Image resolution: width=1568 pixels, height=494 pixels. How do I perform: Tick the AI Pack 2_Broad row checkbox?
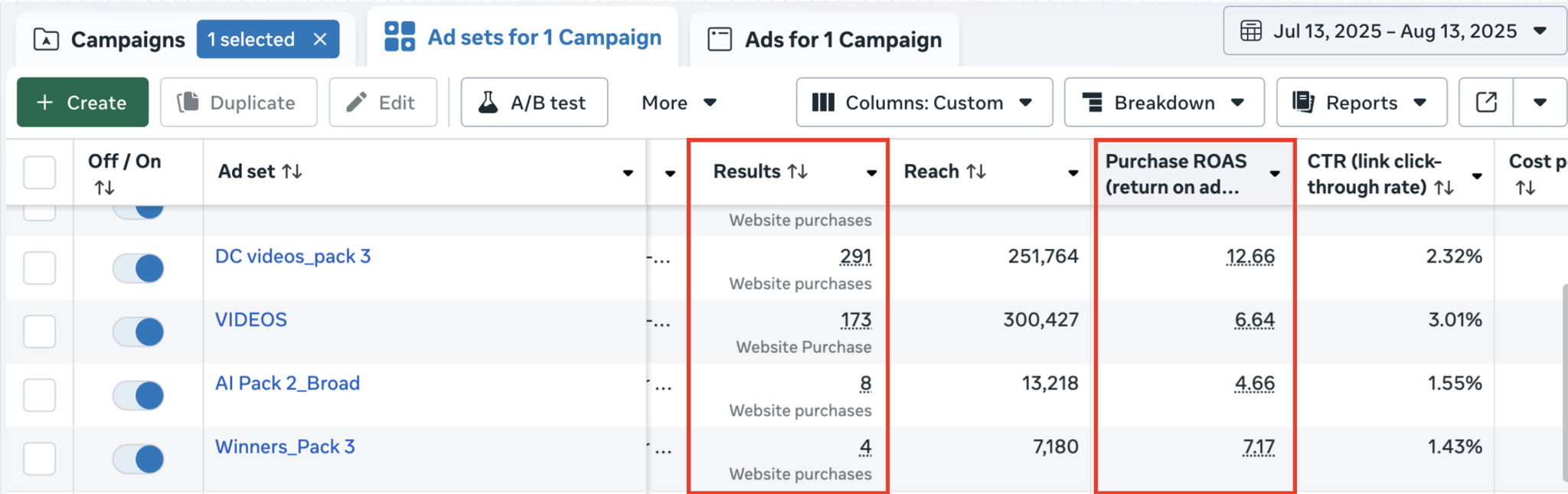(x=39, y=395)
